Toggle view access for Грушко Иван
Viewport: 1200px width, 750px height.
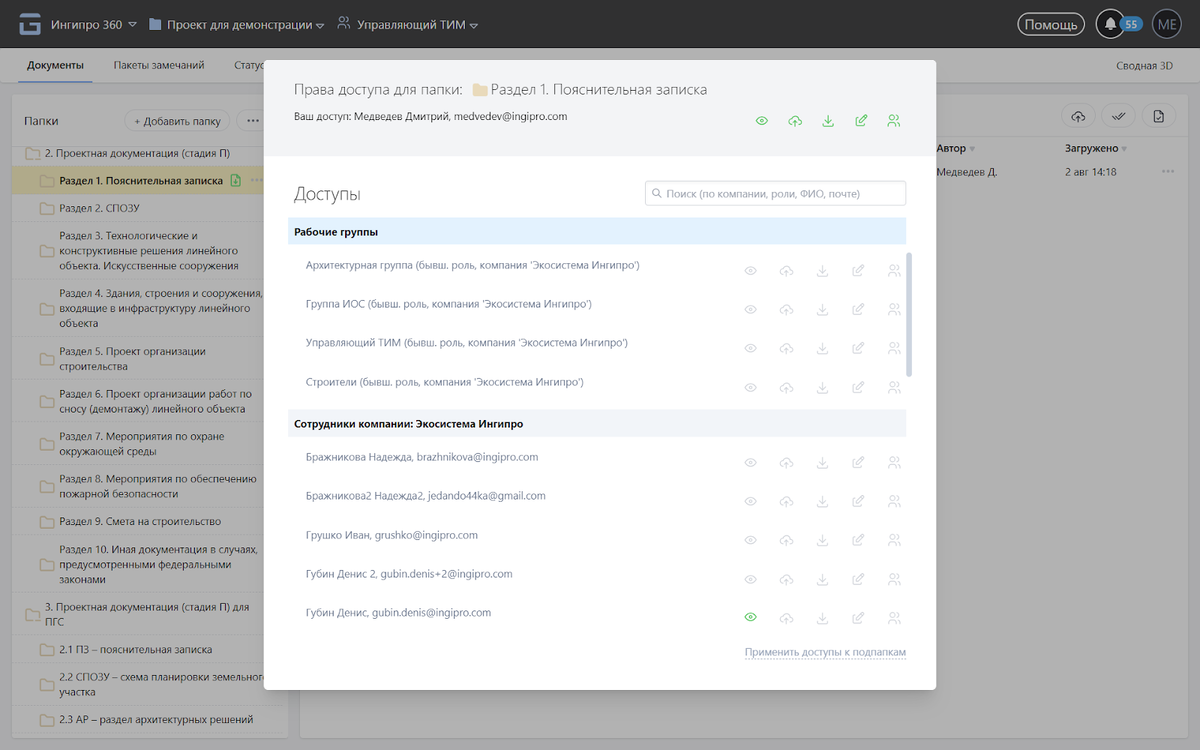[x=751, y=541]
